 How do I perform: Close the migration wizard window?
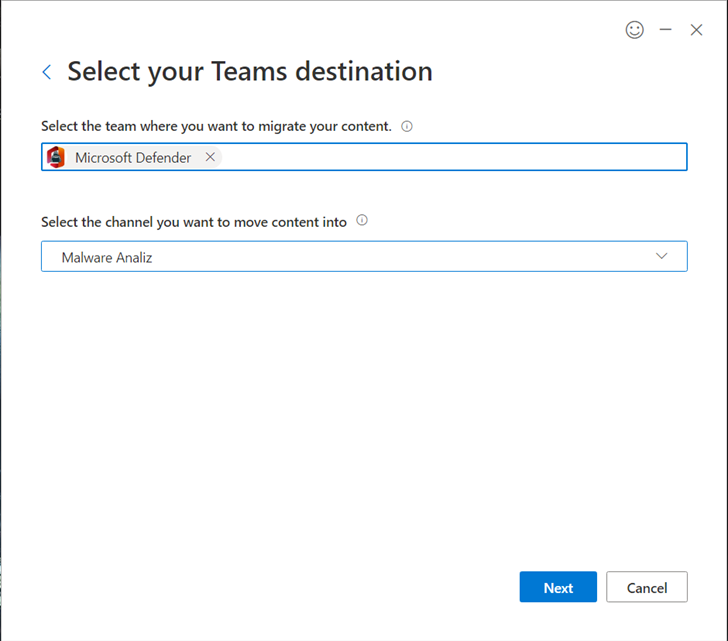[696, 30]
